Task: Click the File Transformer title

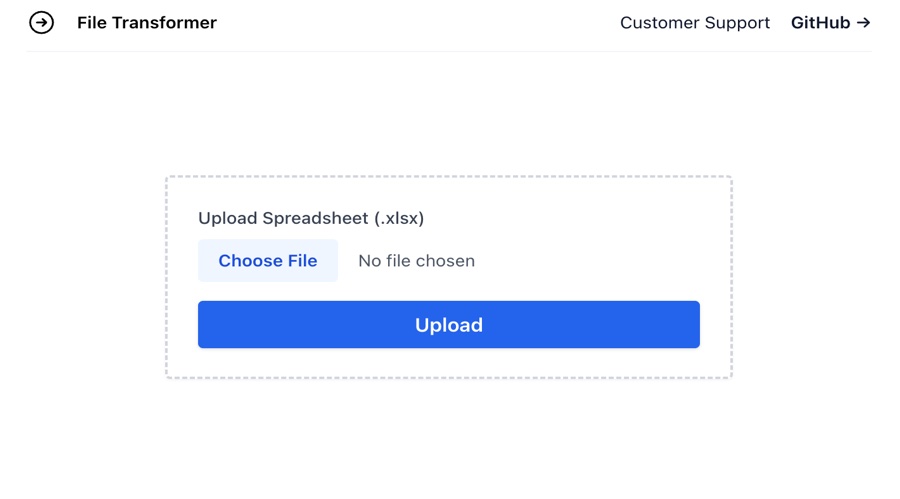Action: pos(147,22)
